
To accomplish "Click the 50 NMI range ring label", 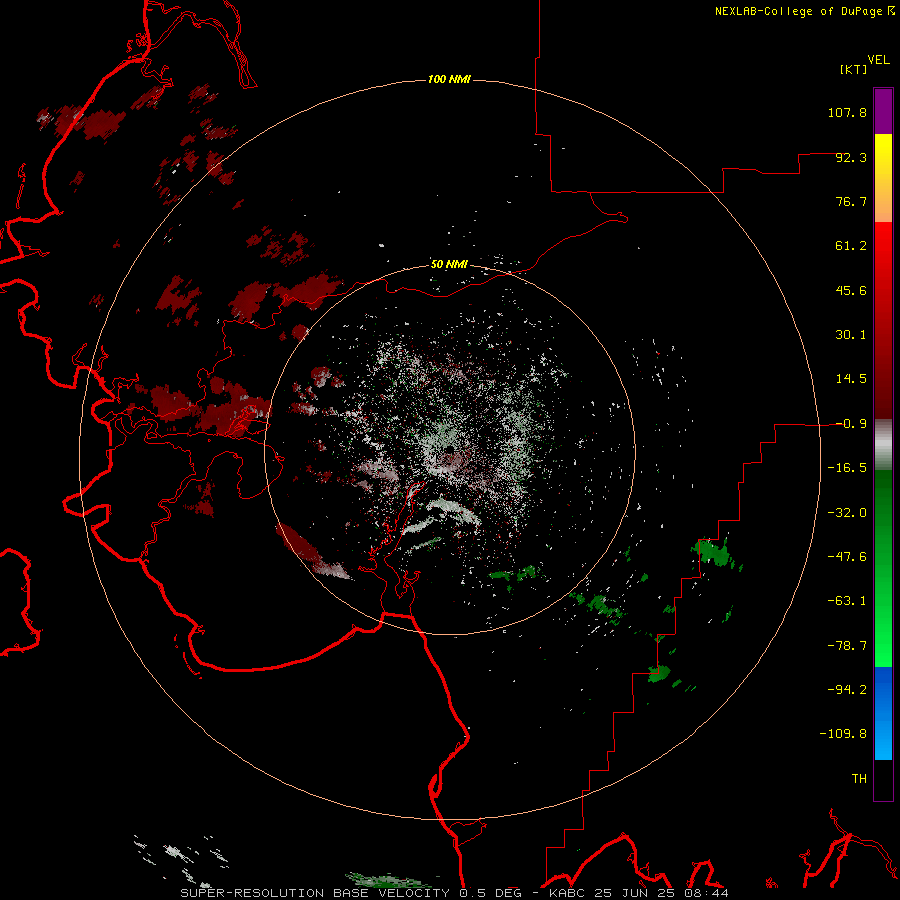I will pyautogui.click(x=449, y=264).
